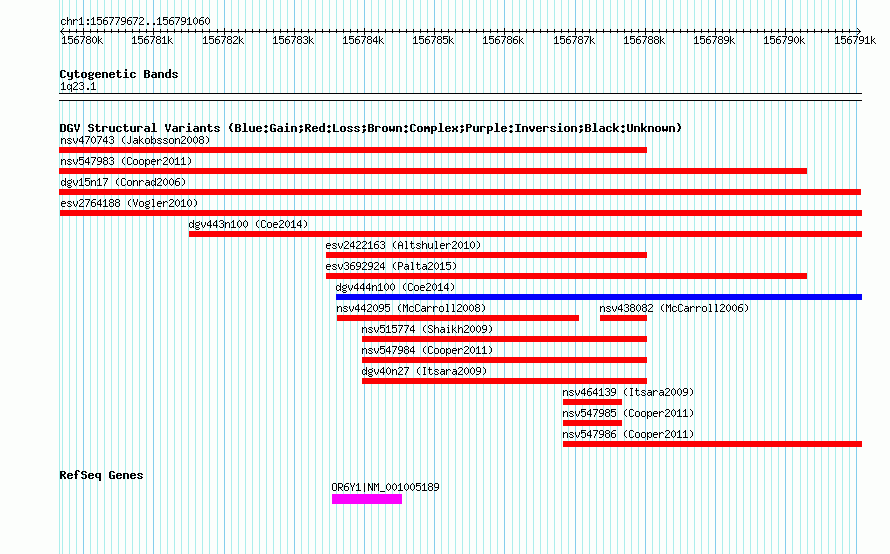
Task: Open dgv443n100 (Coe2014) variant label
Action: tap(248, 224)
